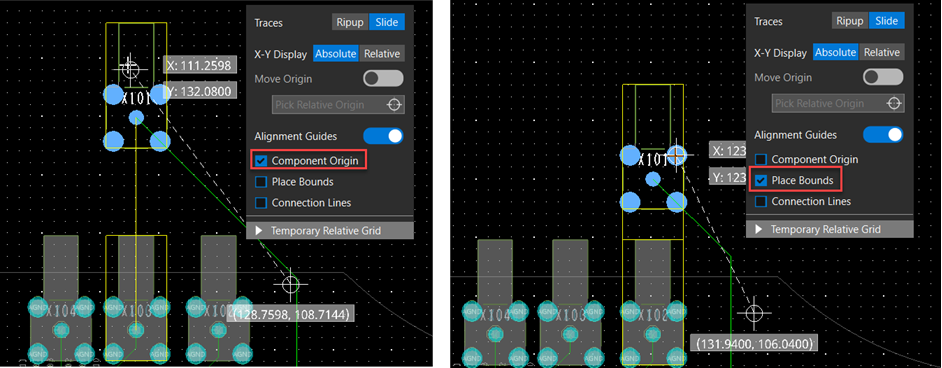The height and width of the screenshot is (368, 942).
Task: Select Absolute X-Y display in left panel
Action: coord(336,53)
